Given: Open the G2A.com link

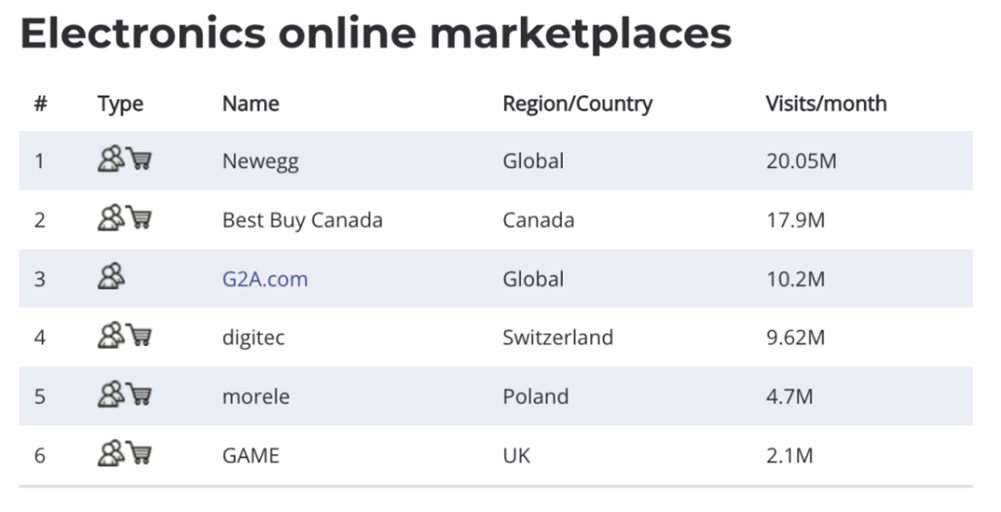Looking at the screenshot, I should click(x=265, y=279).
